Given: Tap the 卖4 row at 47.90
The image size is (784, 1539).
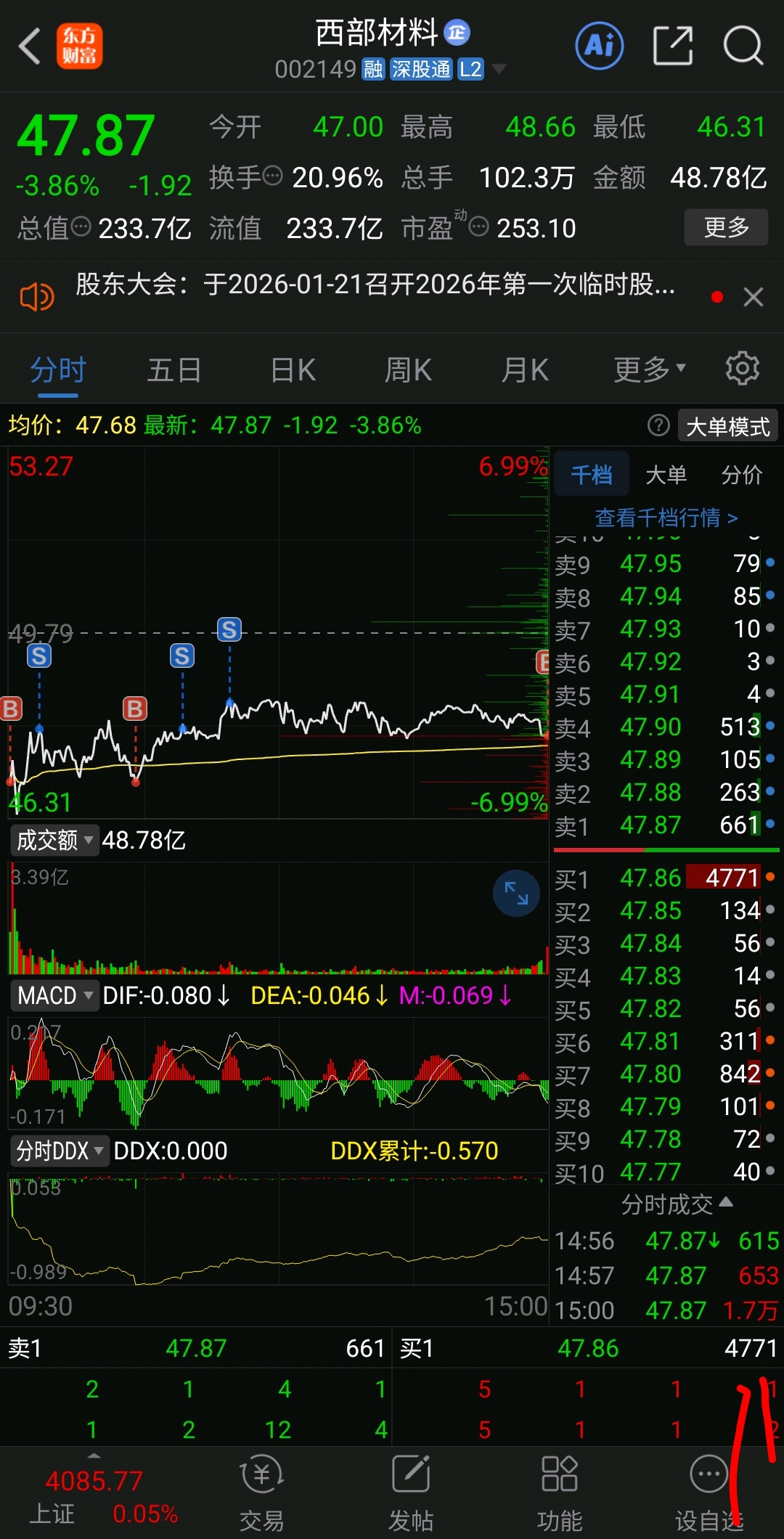Looking at the screenshot, I should pyautogui.click(x=666, y=727).
